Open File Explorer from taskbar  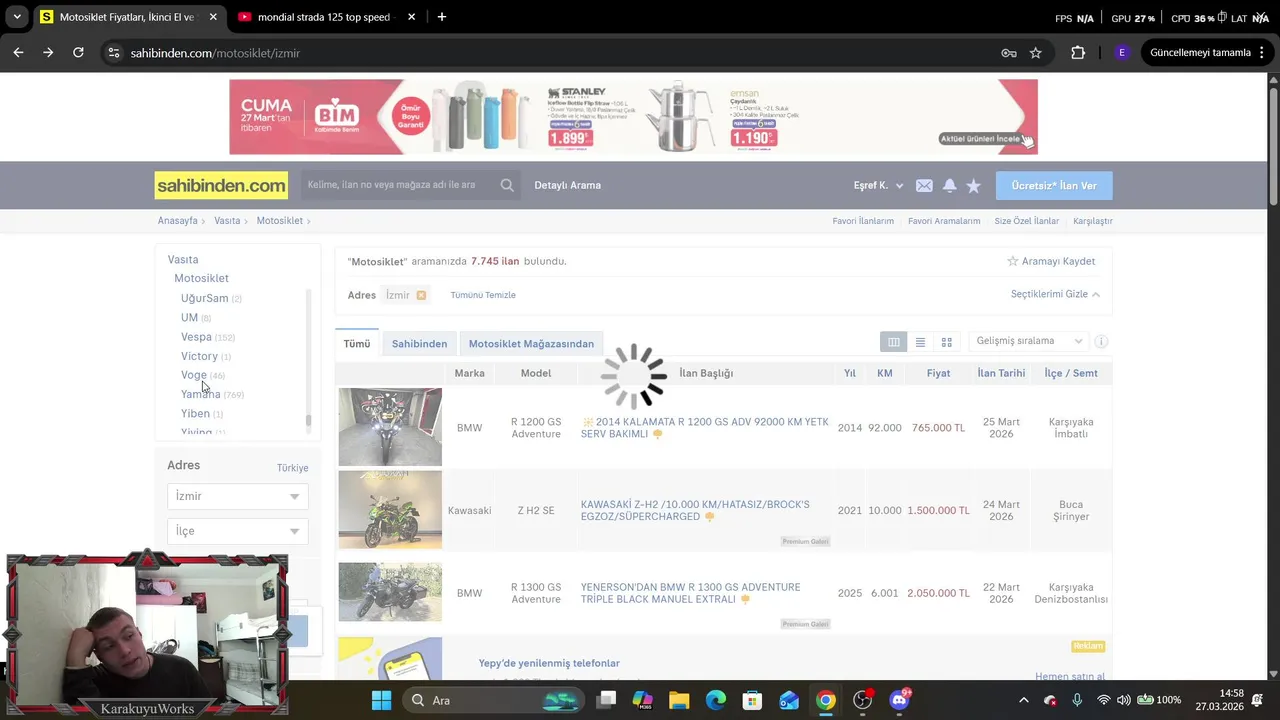click(679, 700)
